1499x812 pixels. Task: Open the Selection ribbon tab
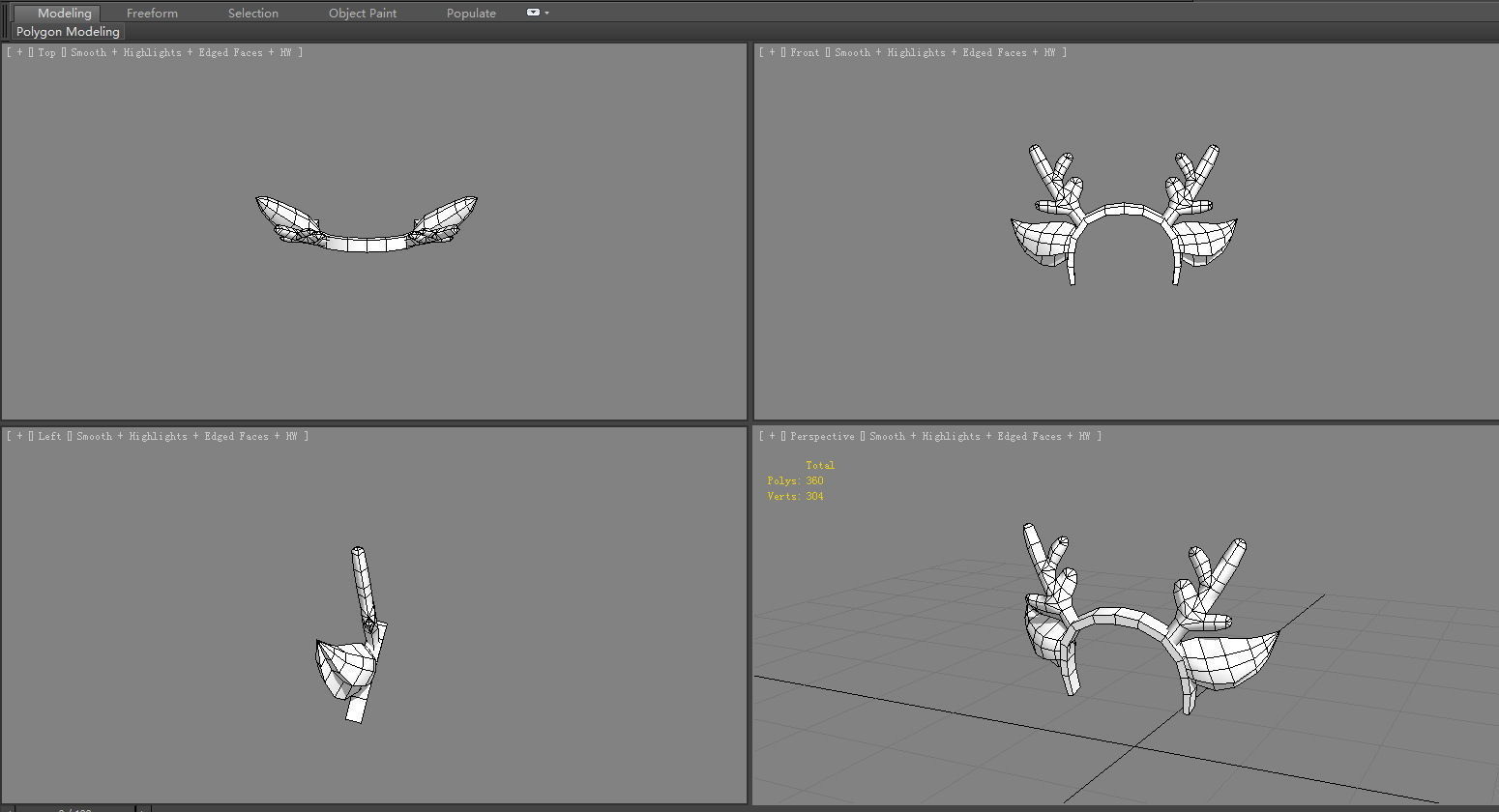tap(253, 13)
